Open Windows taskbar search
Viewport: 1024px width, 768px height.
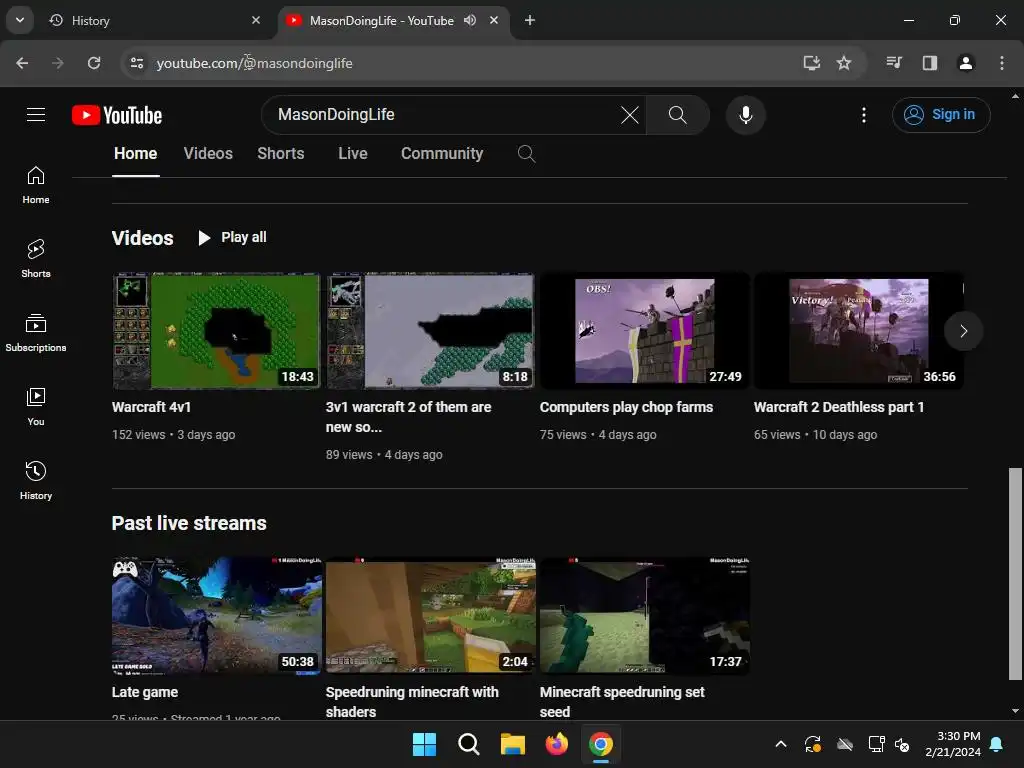(468, 744)
